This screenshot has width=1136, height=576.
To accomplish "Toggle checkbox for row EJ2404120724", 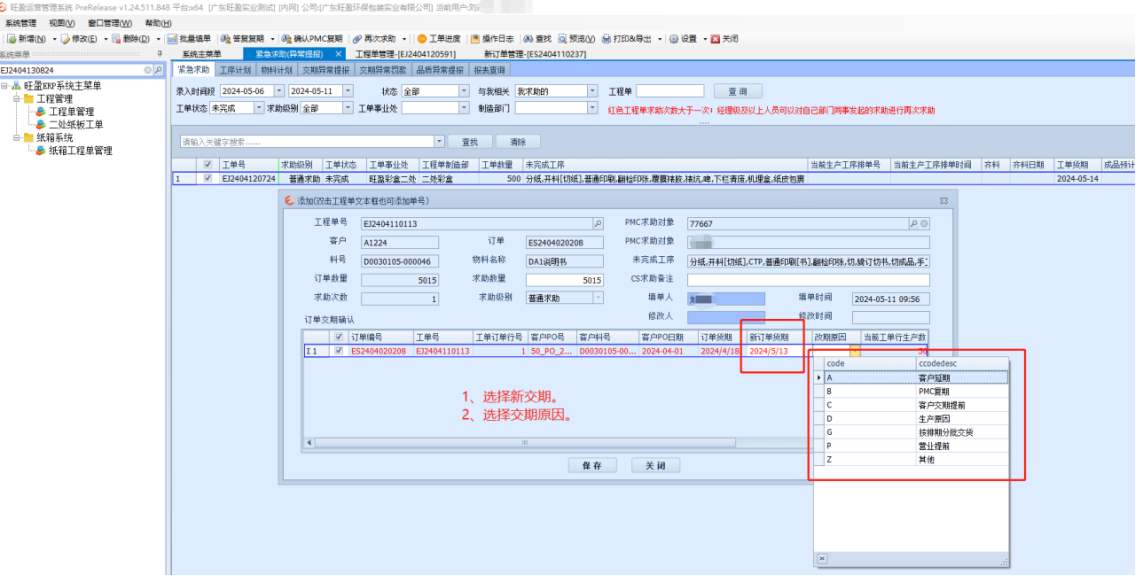I will [x=209, y=178].
